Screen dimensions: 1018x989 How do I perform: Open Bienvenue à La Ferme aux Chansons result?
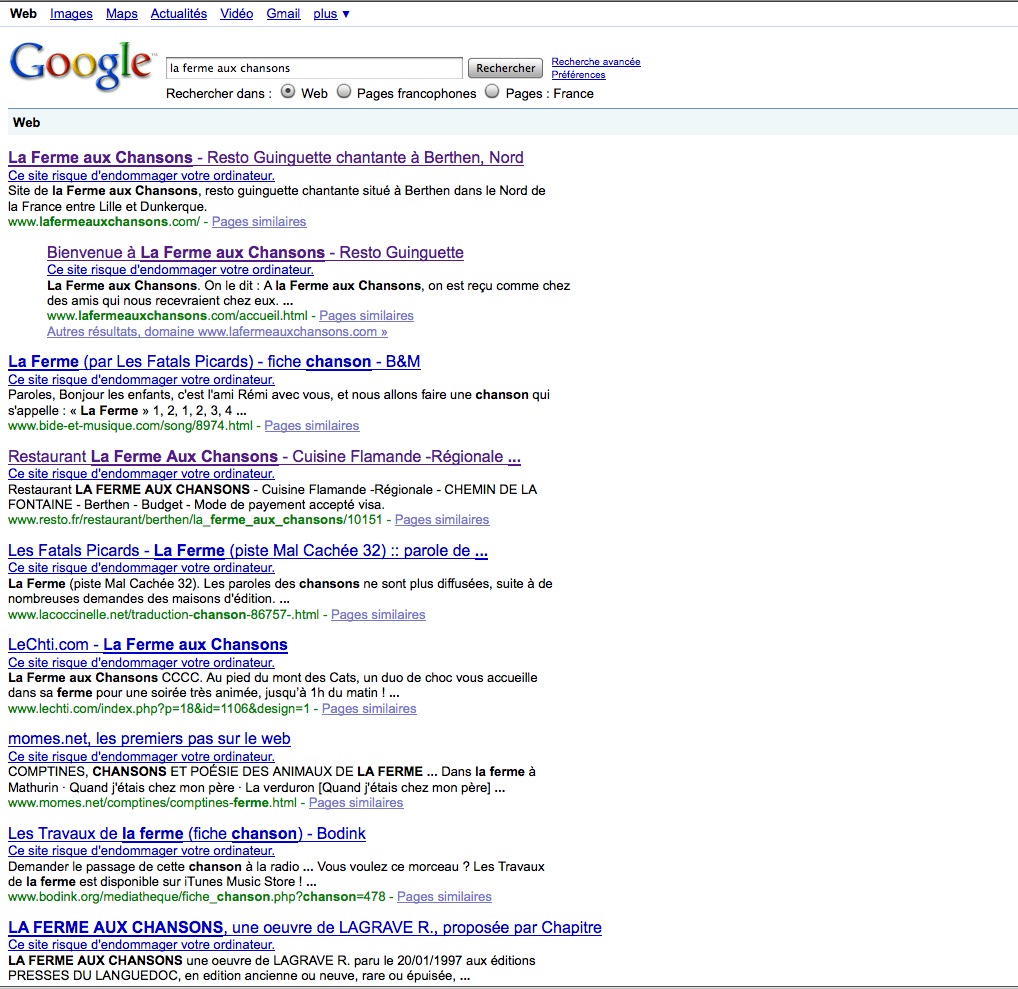point(255,253)
